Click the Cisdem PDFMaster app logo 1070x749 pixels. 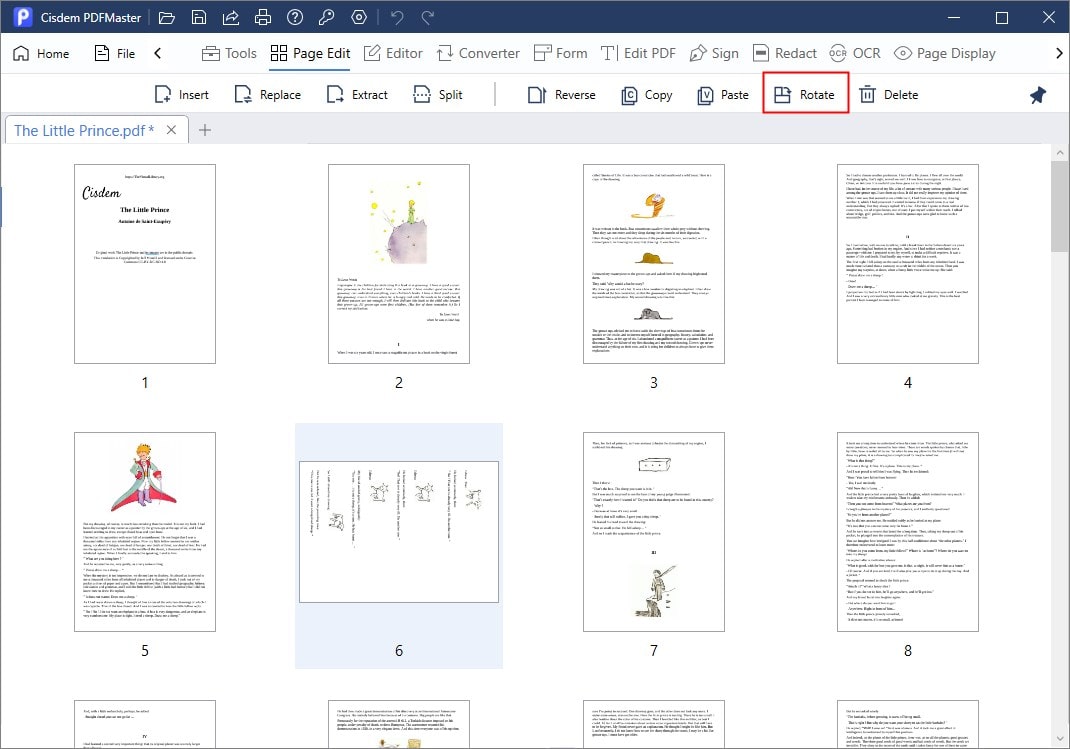click(23, 17)
